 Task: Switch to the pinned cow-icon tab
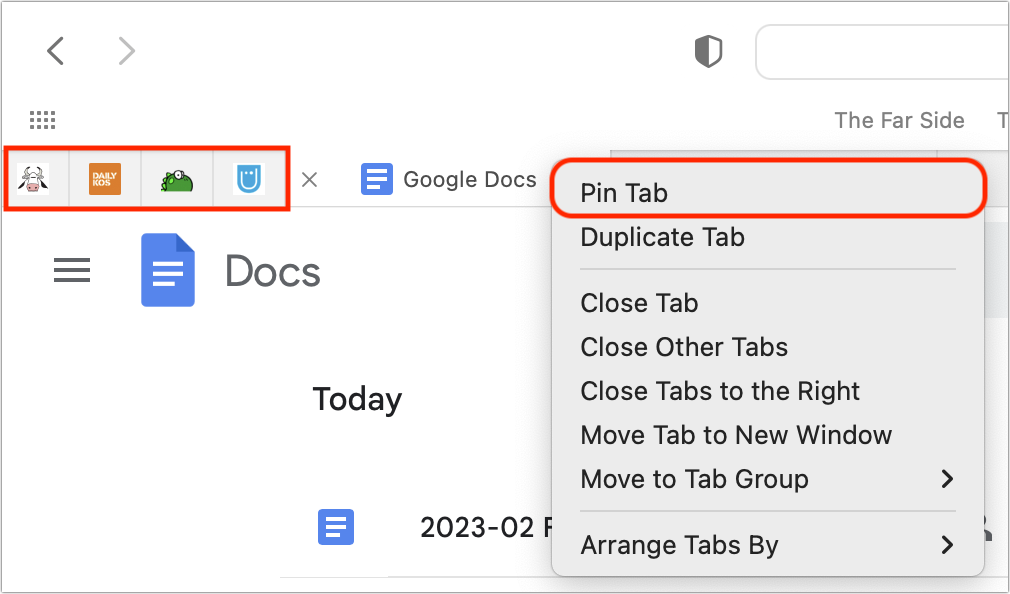point(33,179)
